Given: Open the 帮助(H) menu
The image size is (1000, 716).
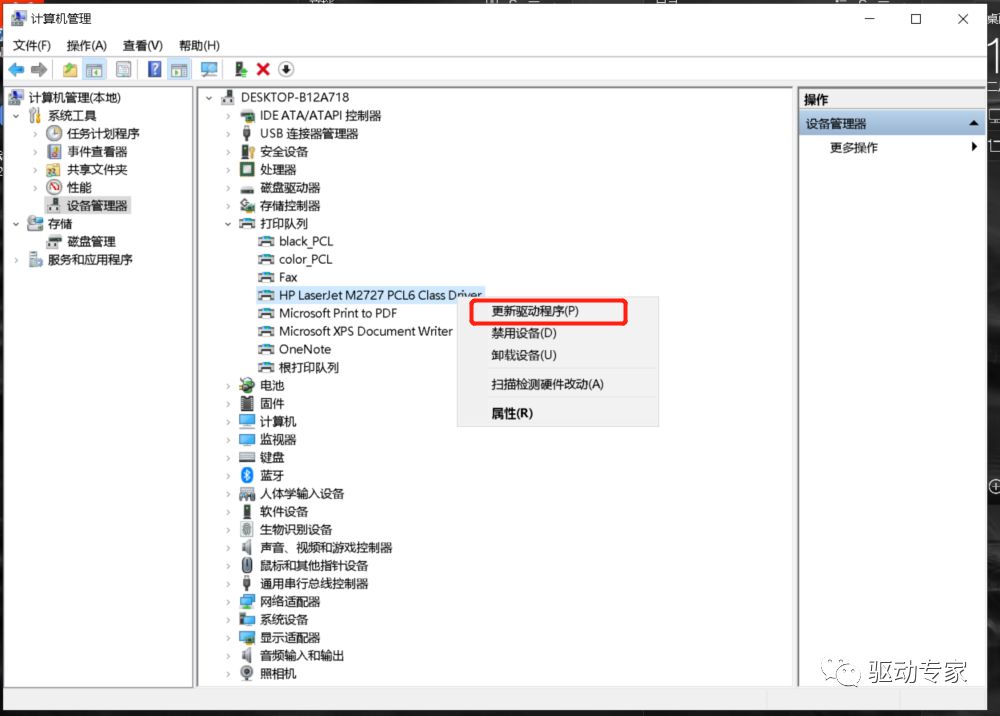Looking at the screenshot, I should pos(199,45).
